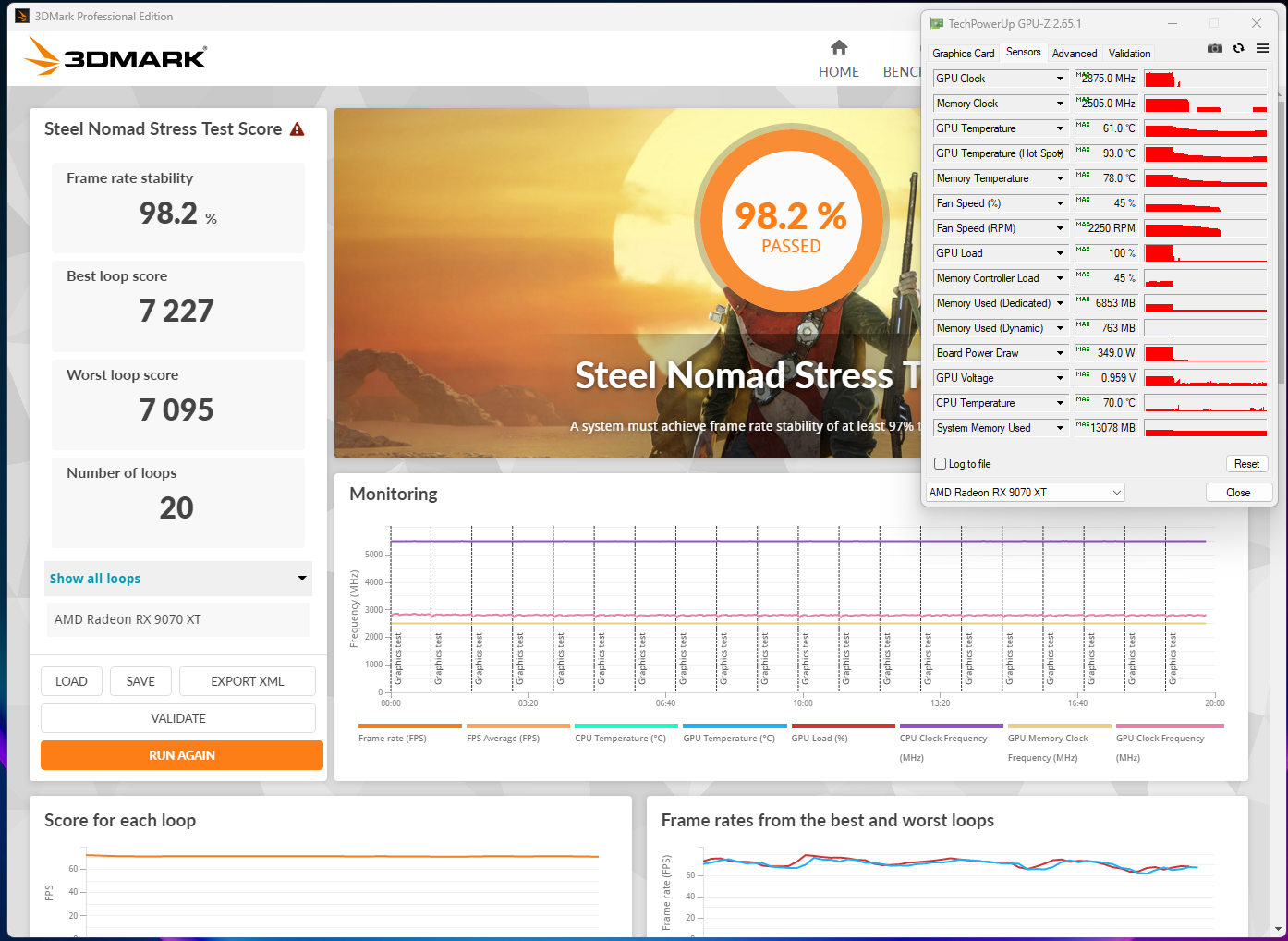Viewport: 1288px width, 941px height.
Task: Click the warning triangle beside Stress Test Score
Action: (298, 129)
